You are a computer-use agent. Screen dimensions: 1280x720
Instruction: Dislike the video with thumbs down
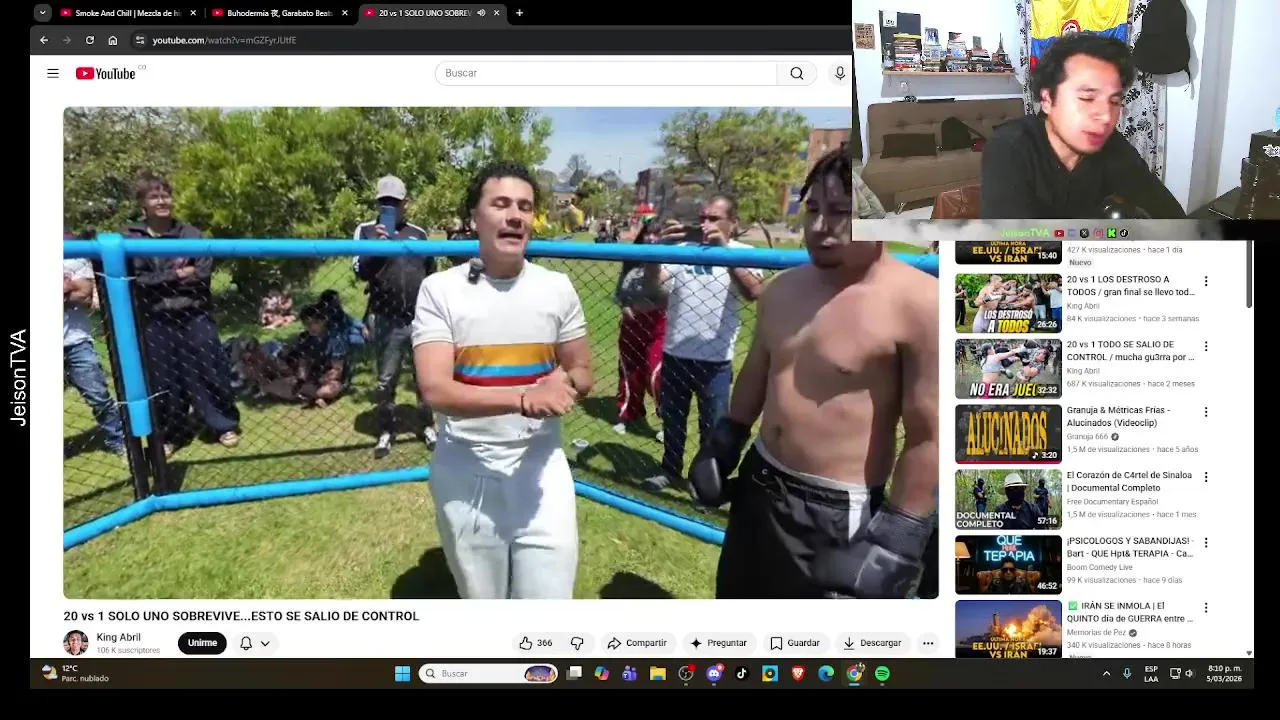577,643
